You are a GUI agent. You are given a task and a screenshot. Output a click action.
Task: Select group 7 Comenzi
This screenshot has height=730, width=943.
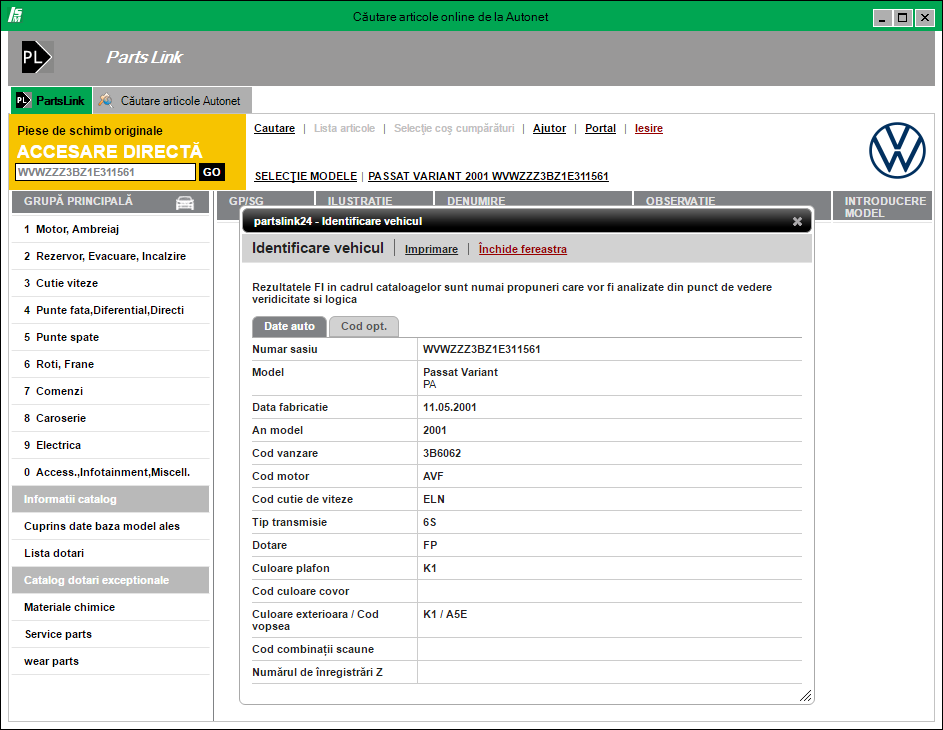coord(111,391)
